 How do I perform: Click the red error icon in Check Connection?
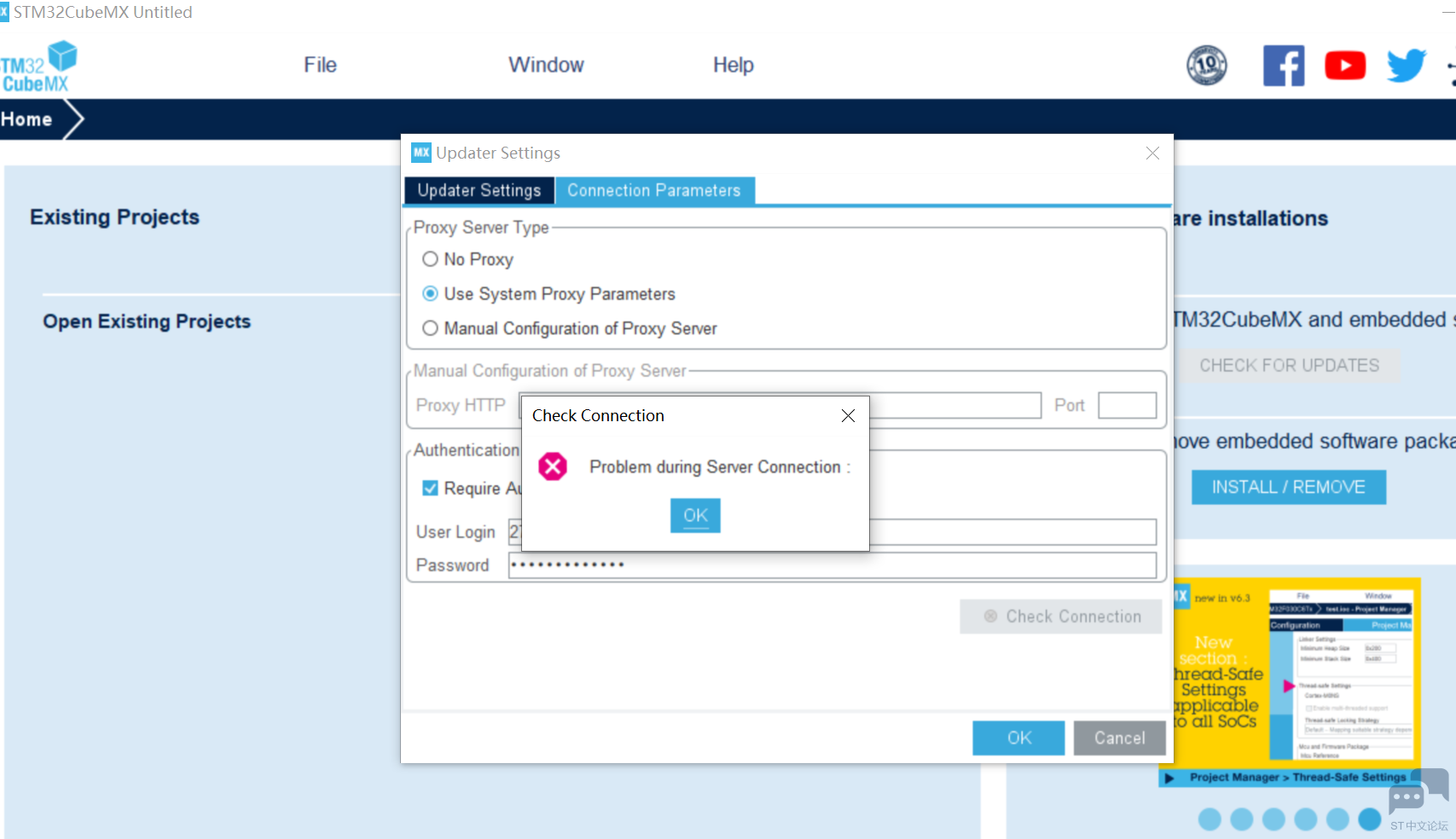coord(553,466)
